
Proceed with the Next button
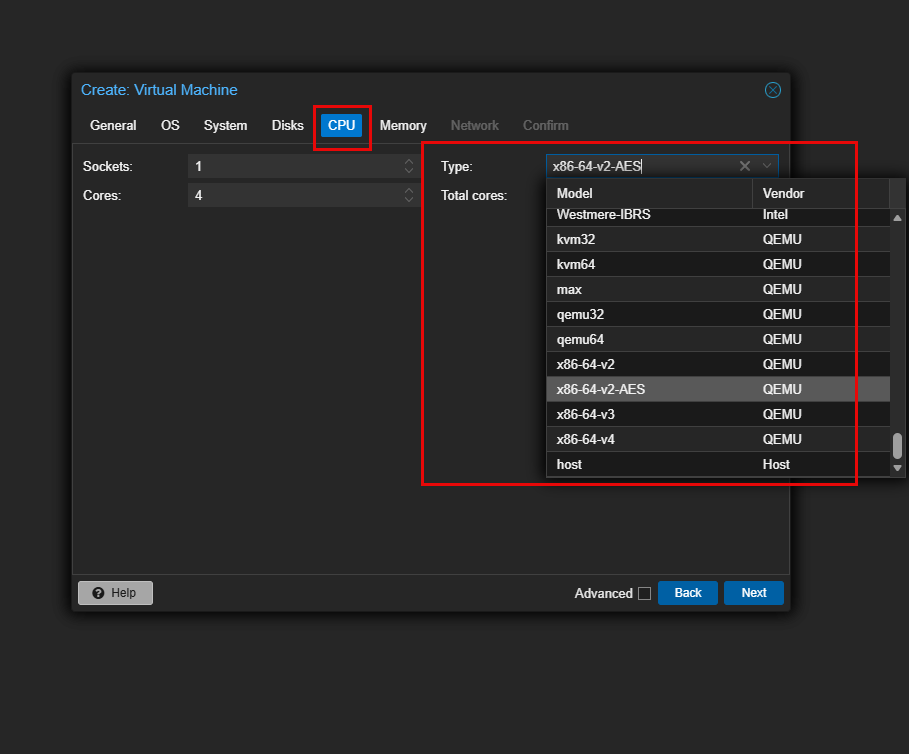pyautogui.click(x=754, y=593)
